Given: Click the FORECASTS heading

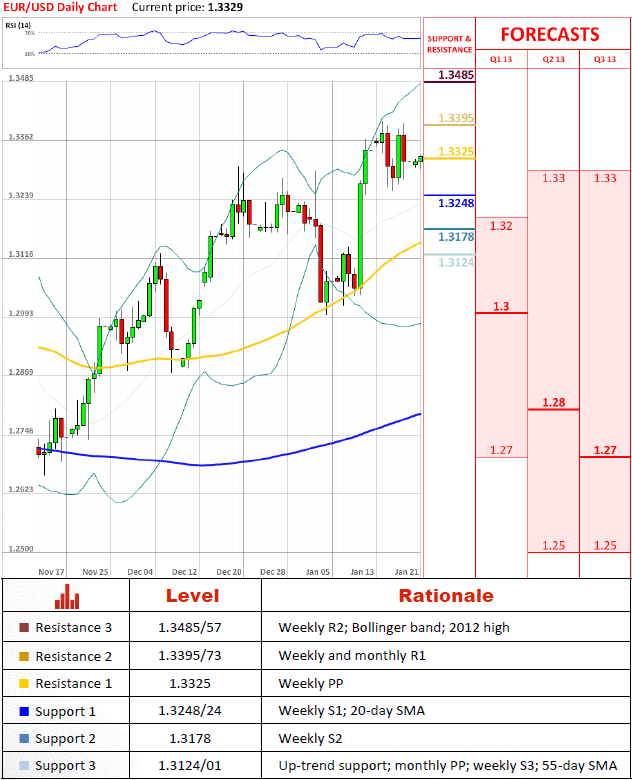Looking at the screenshot, I should click(x=550, y=34).
